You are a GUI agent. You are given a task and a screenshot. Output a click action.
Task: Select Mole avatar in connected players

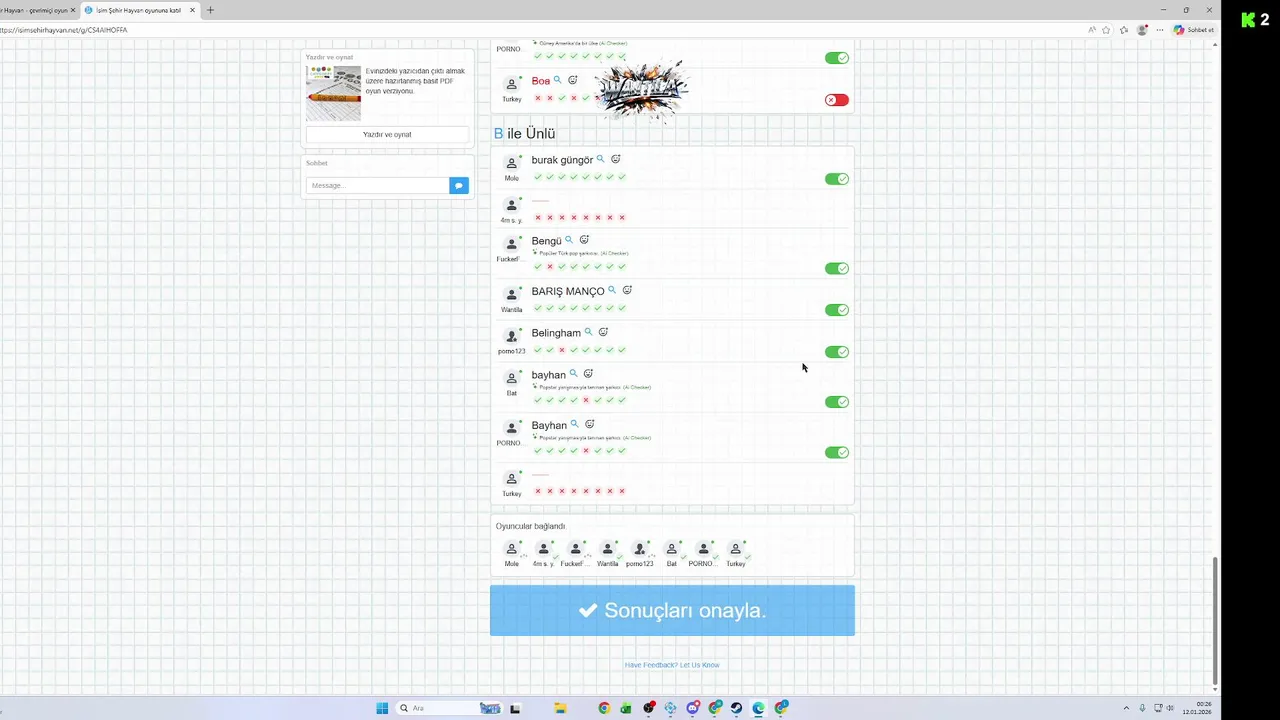click(511, 549)
